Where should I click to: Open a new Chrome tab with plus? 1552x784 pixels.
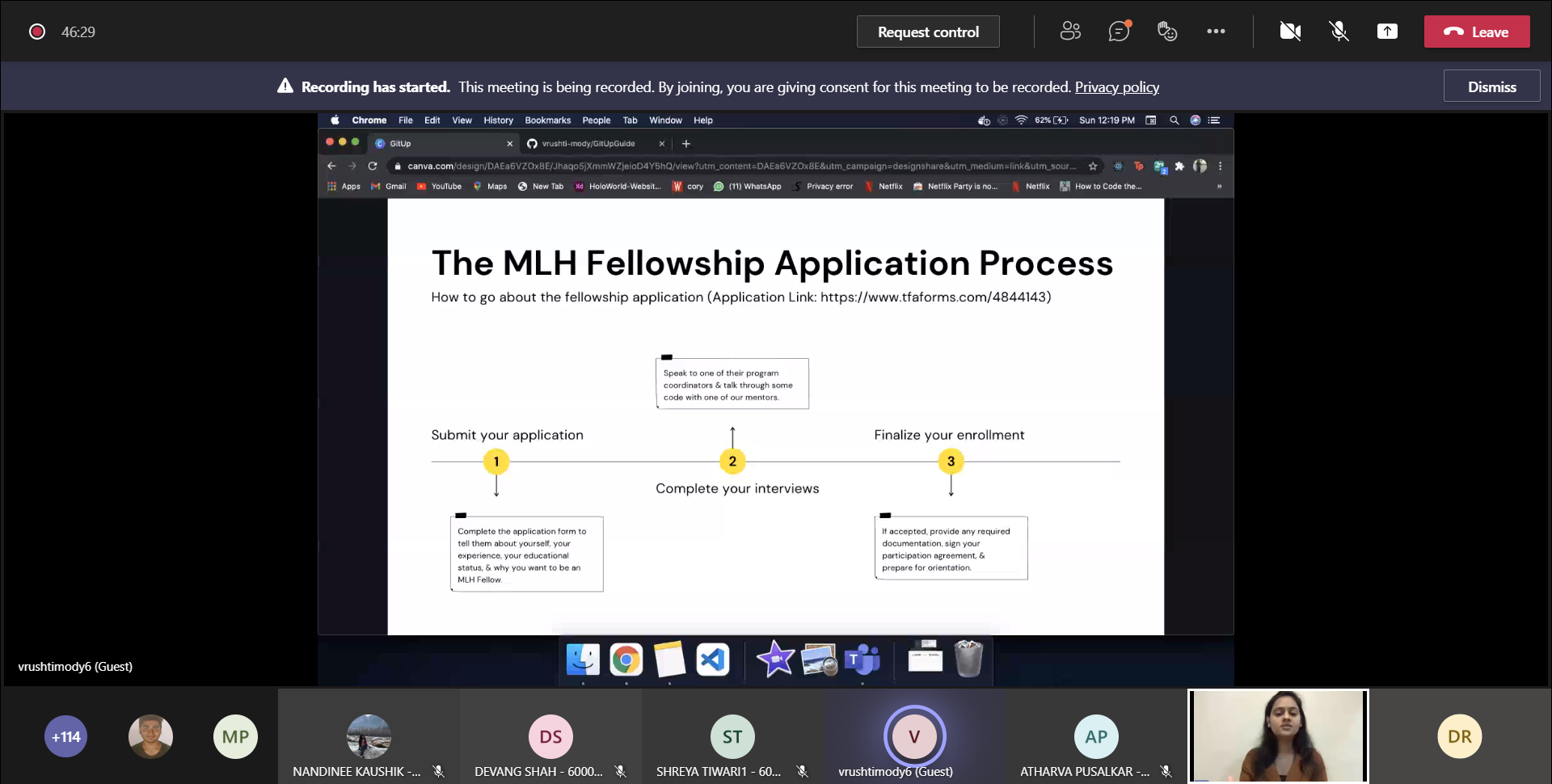[x=686, y=143]
